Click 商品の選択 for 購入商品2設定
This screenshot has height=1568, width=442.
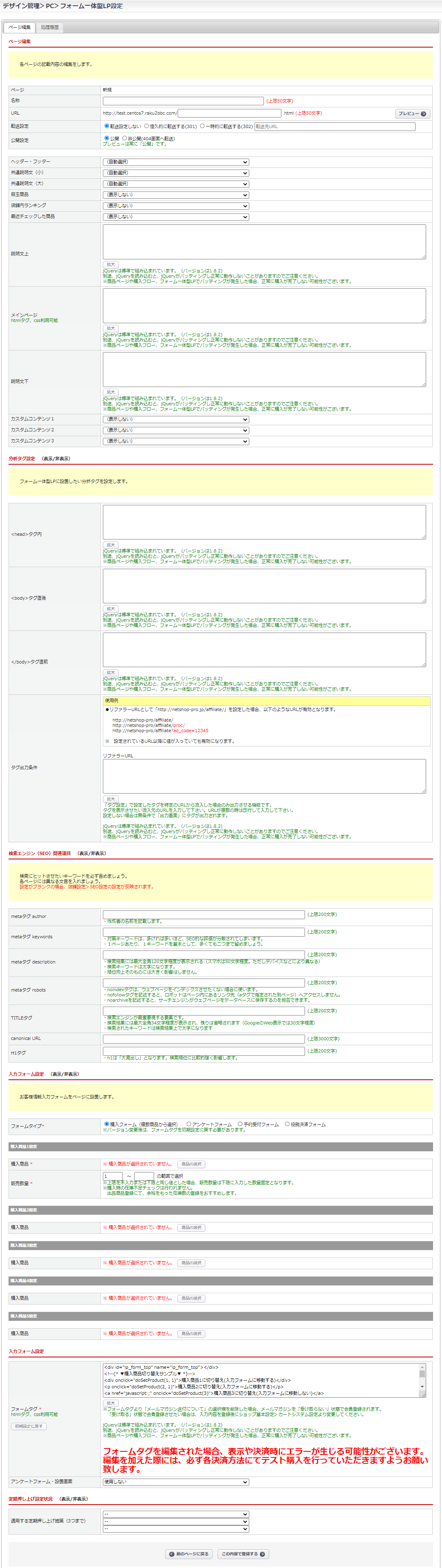(x=191, y=1228)
